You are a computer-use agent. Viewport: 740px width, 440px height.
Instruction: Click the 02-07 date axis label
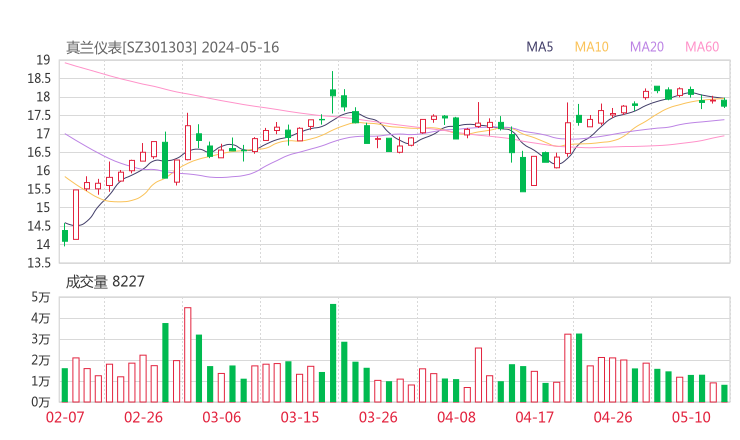(x=65, y=417)
